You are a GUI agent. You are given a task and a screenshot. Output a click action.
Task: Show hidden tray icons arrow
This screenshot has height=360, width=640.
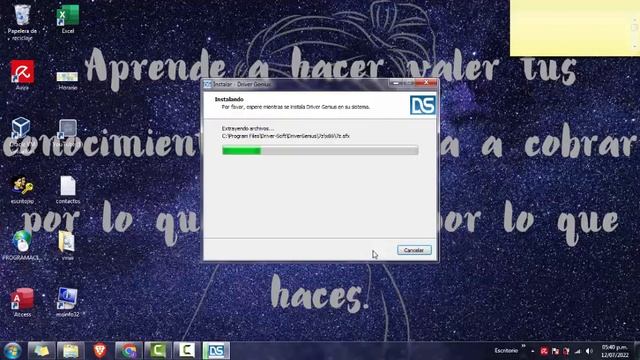click(x=533, y=351)
